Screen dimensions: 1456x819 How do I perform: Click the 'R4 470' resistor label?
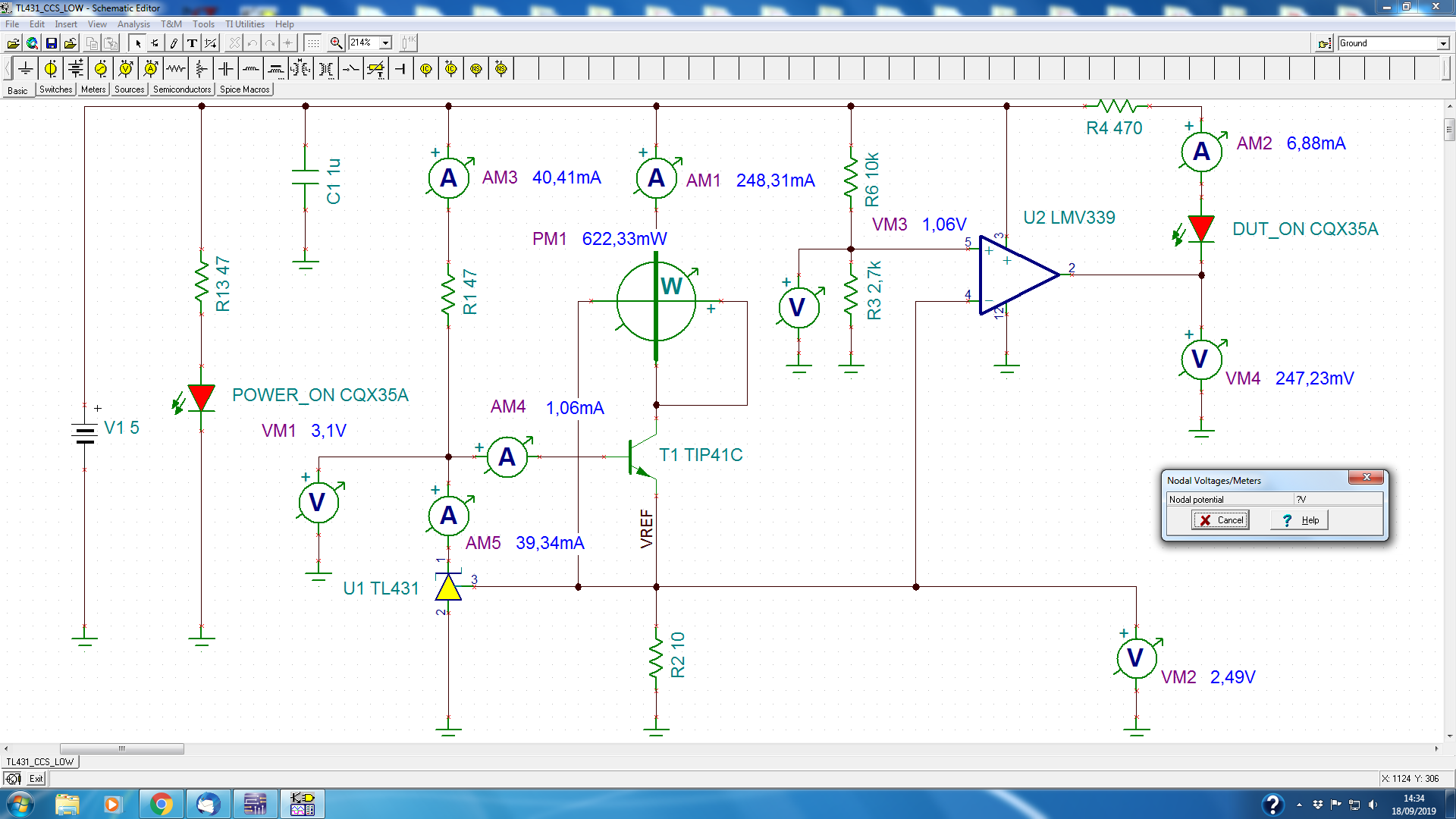(x=1114, y=128)
